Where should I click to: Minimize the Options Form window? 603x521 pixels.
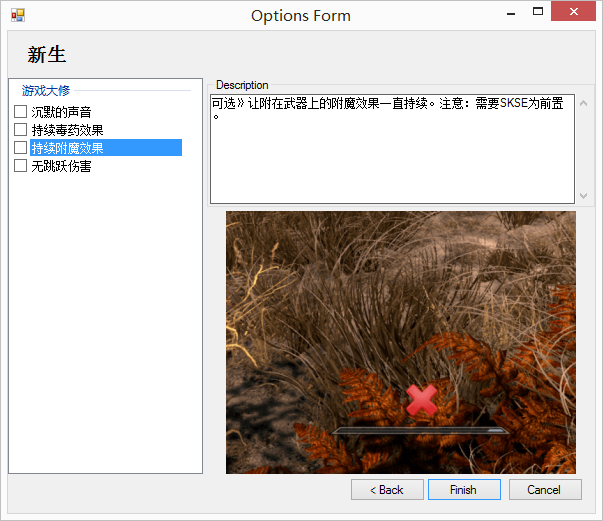510,13
